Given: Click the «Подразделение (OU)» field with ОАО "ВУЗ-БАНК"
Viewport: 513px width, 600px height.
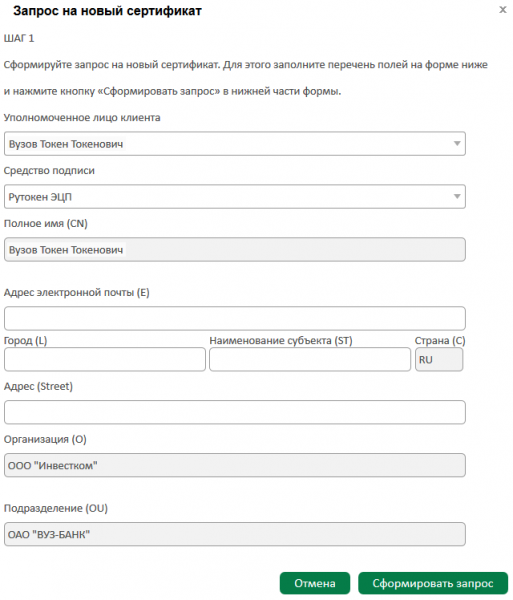Looking at the screenshot, I should (x=235, y=534).
